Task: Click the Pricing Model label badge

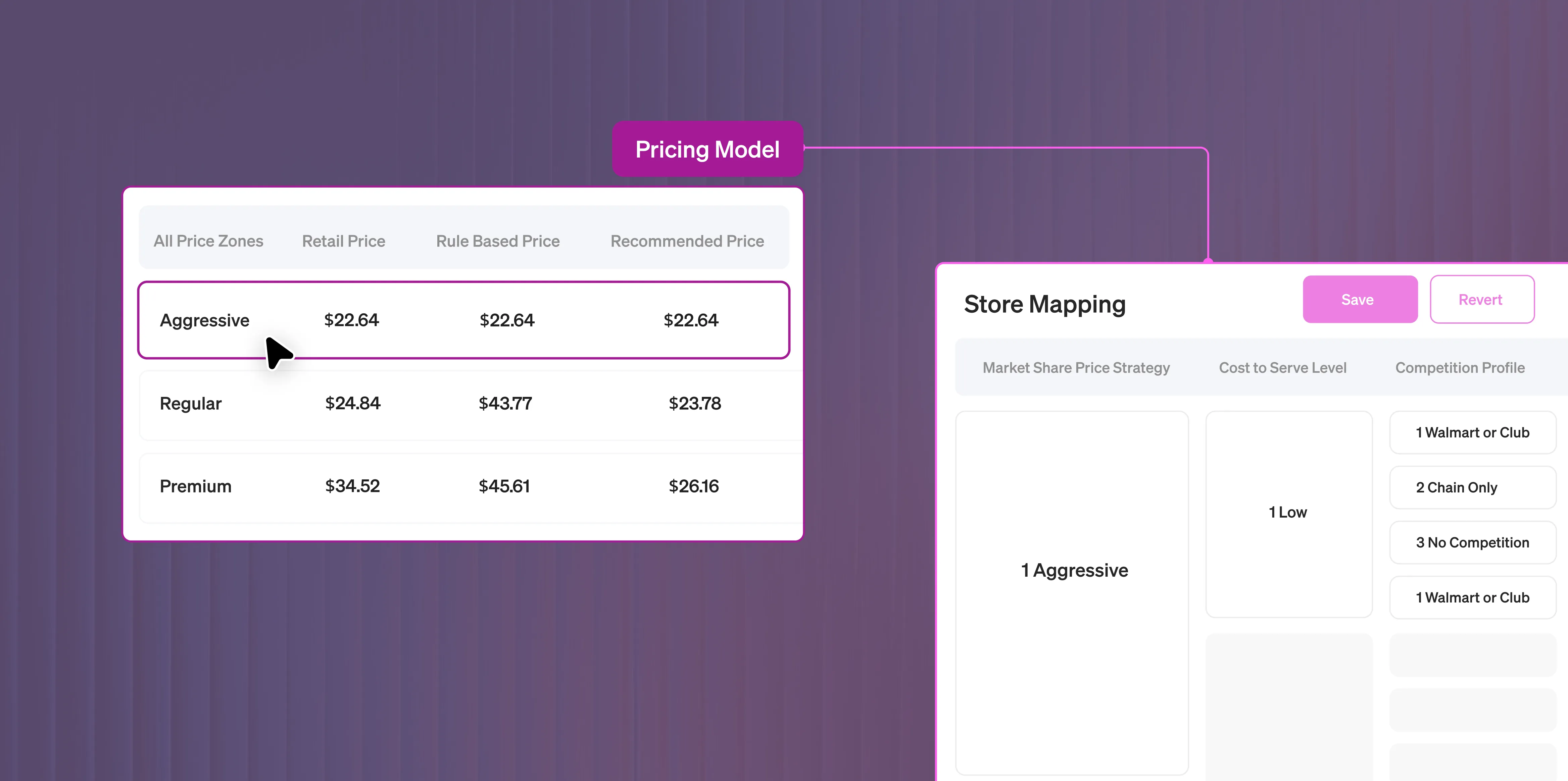Action: (x=707, y=150)
